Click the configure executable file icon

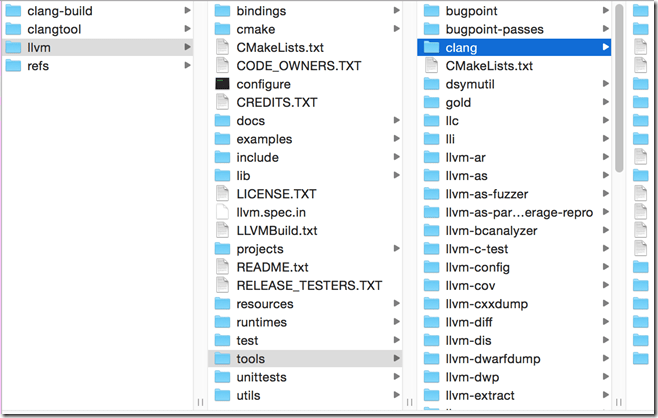click(222, 84)
